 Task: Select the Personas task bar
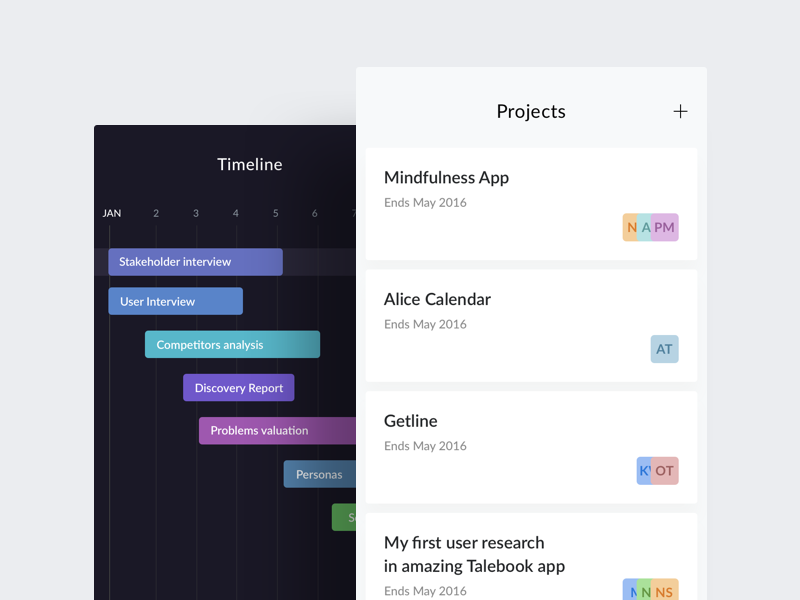(319, 475)
